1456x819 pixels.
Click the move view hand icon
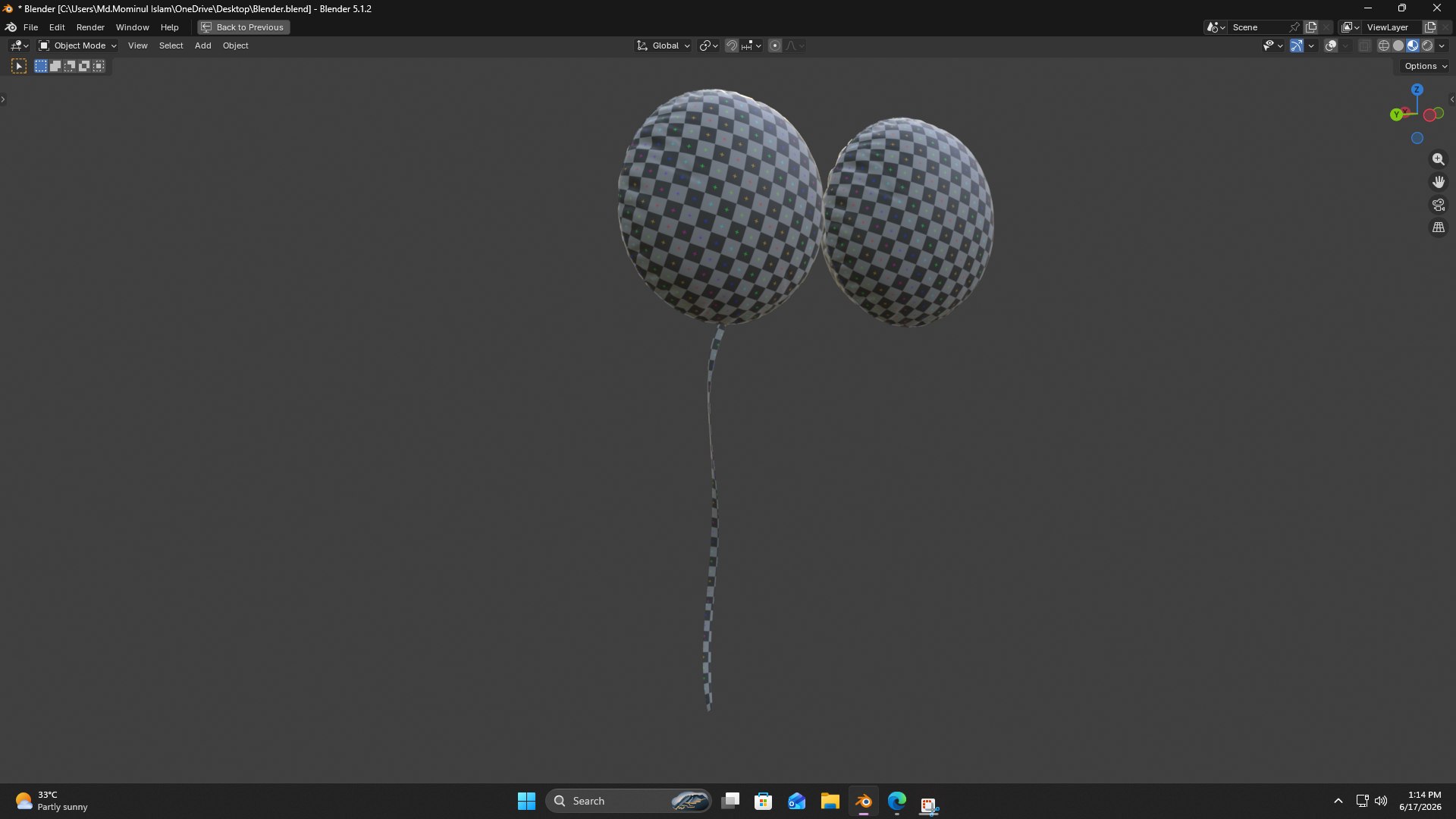point(1438,182)
